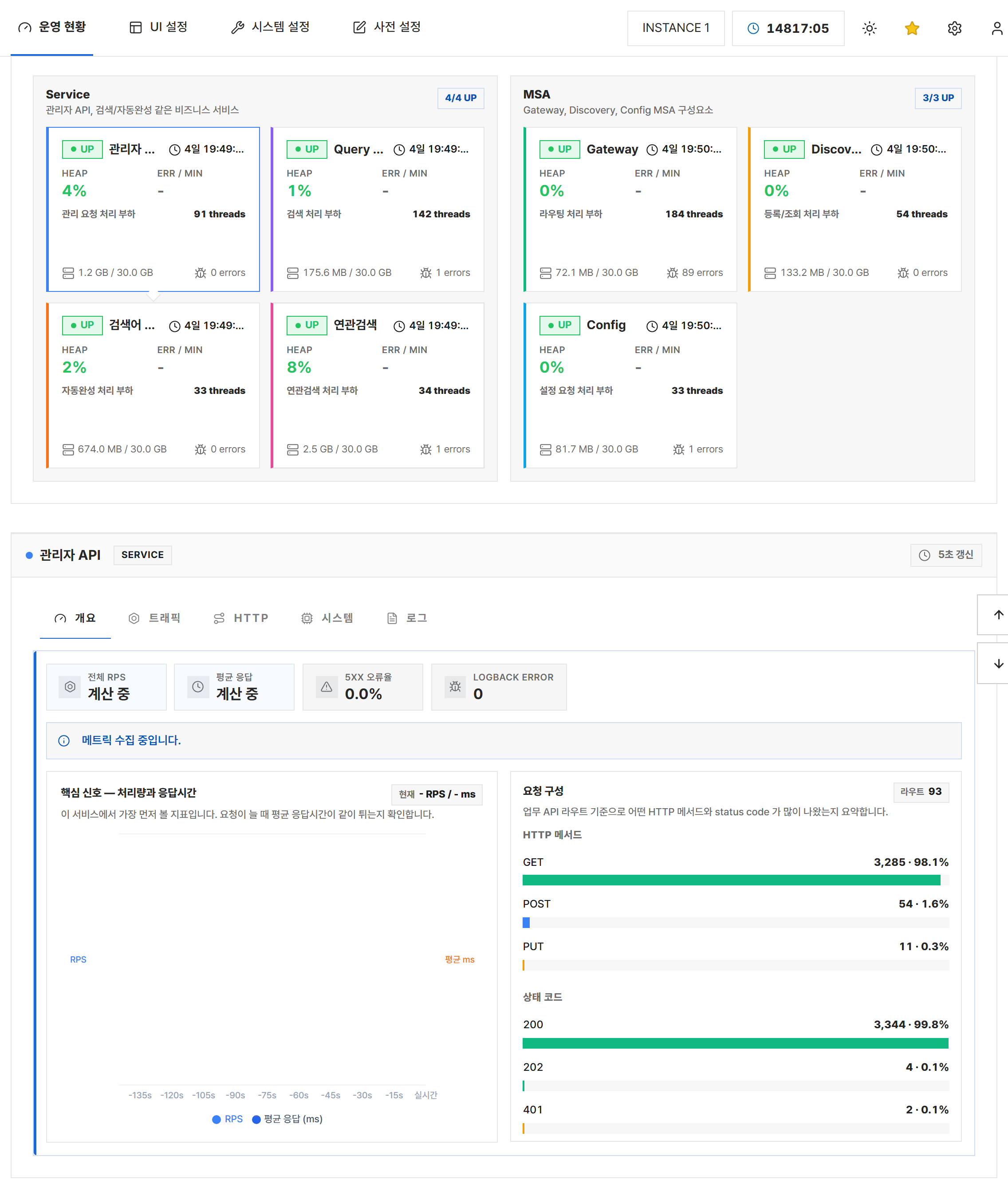Click the storage icon beside 2.5 GB / 30.0 GB

coord(293,449)
